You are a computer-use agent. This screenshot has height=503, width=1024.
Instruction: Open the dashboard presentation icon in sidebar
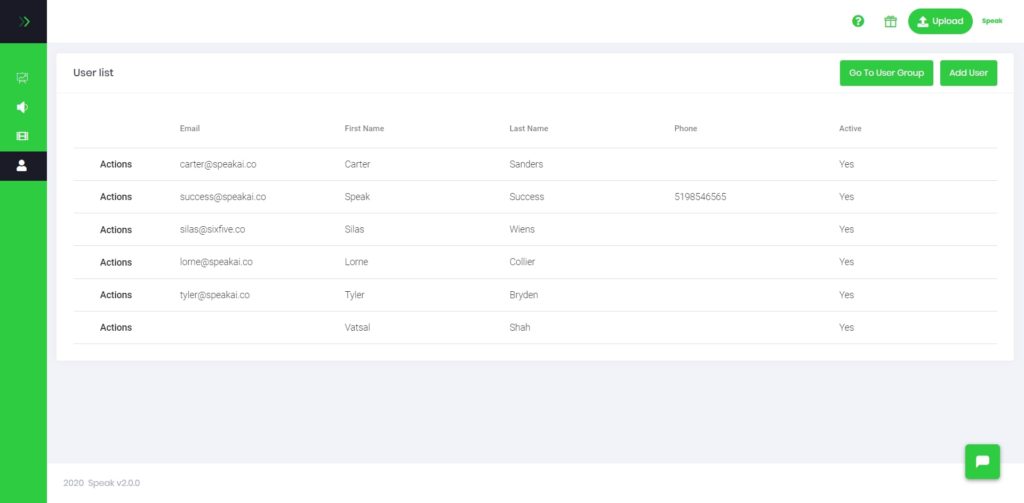22,78
